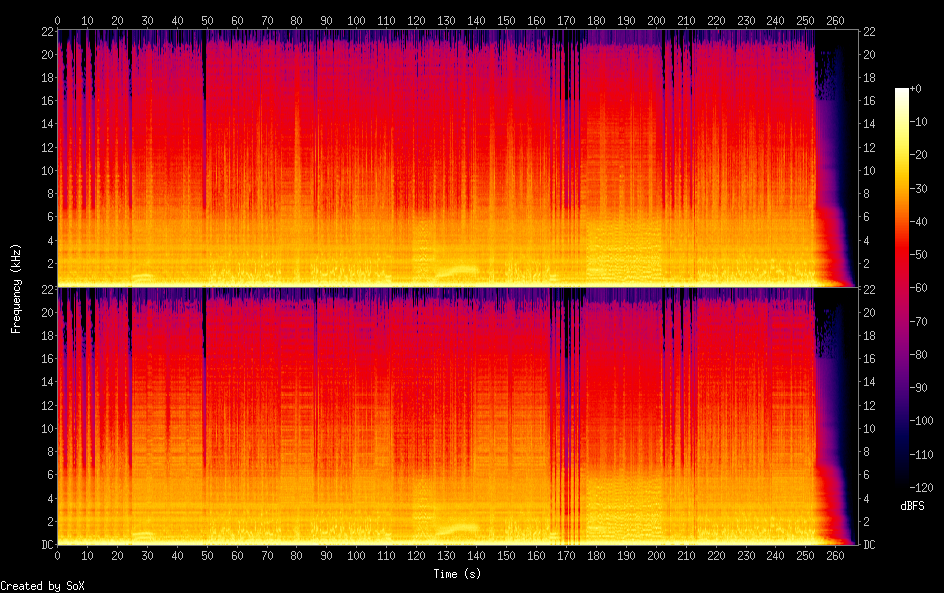Click the +0 label on the dBFS scale
944x593 pixels.
click(916, 89)
